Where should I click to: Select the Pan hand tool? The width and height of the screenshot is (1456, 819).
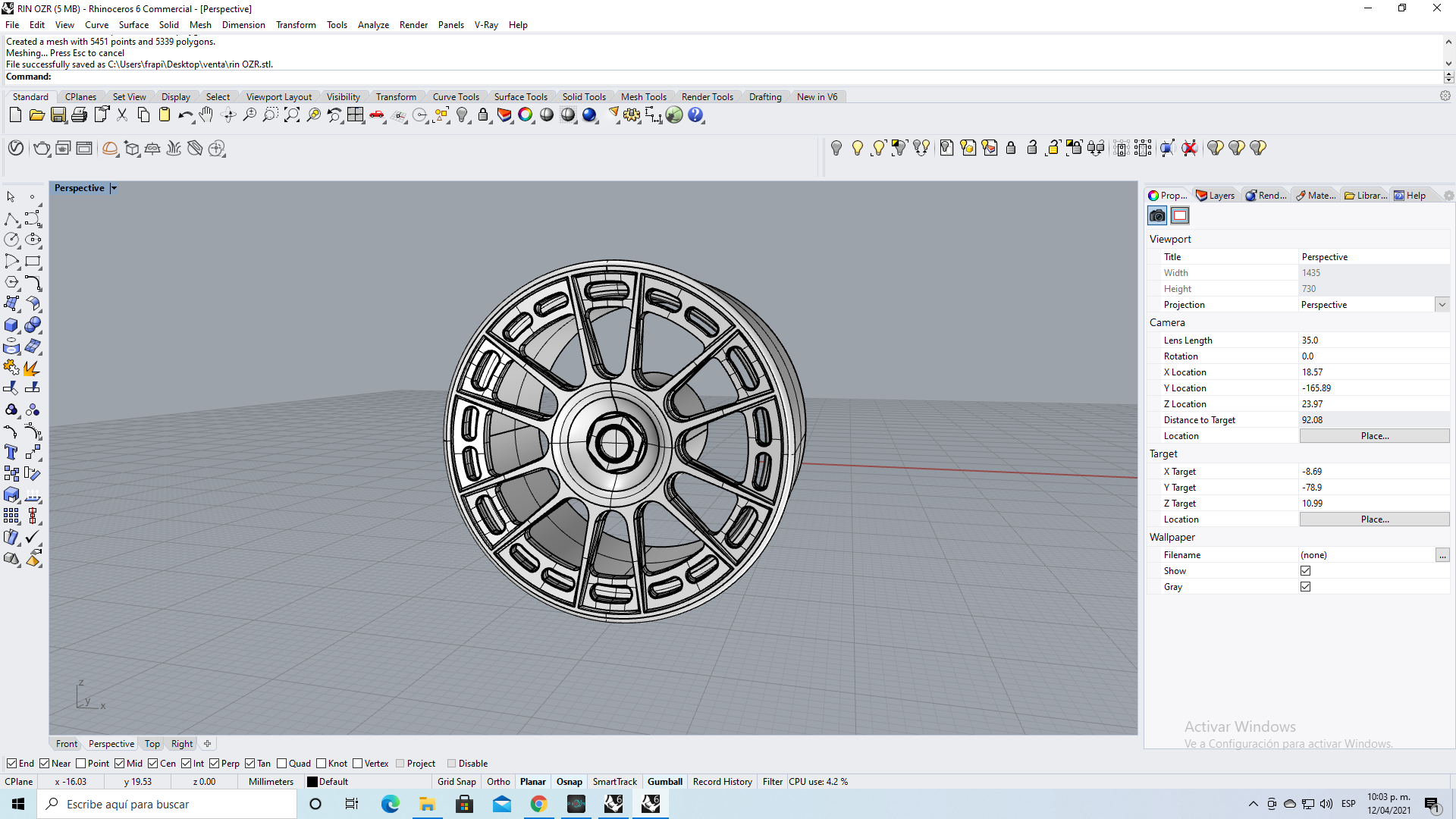(206, 115)
